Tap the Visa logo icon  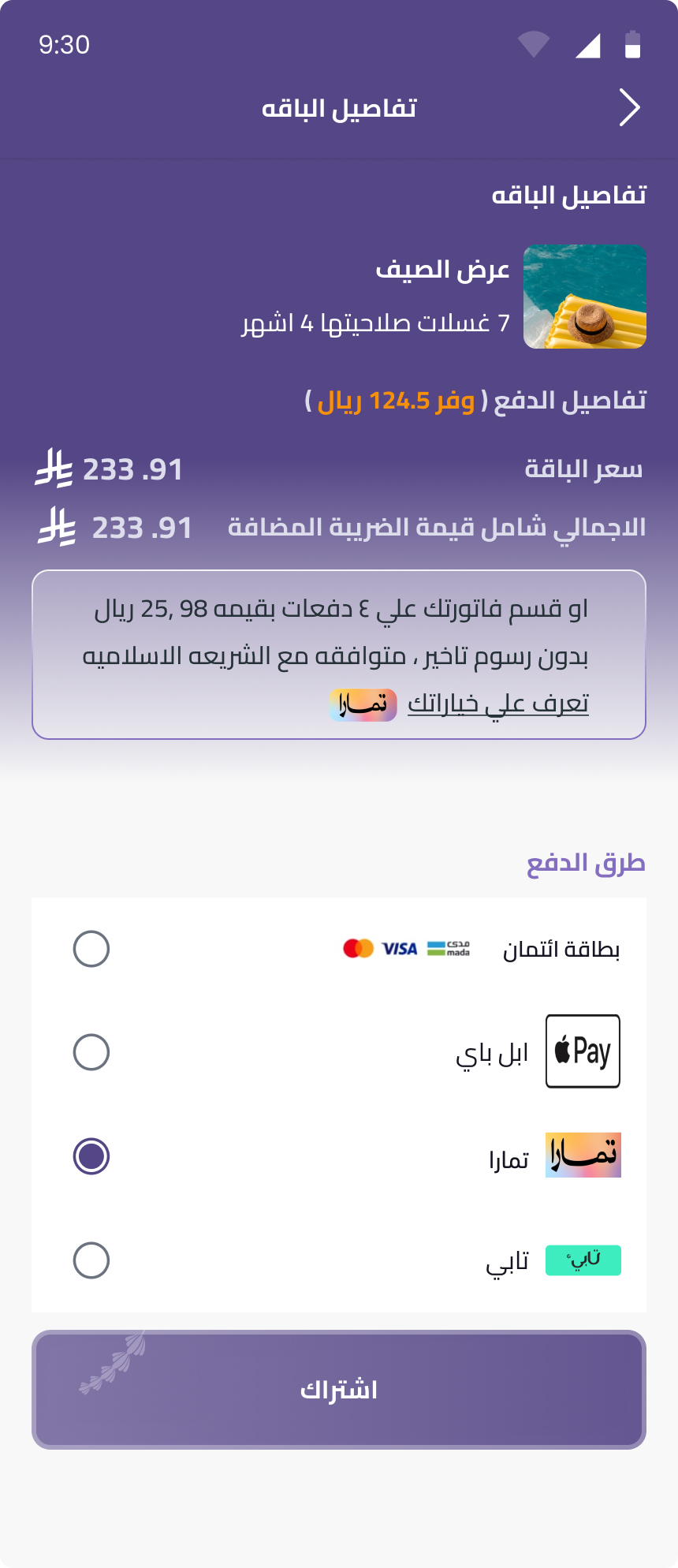[400, 949]
